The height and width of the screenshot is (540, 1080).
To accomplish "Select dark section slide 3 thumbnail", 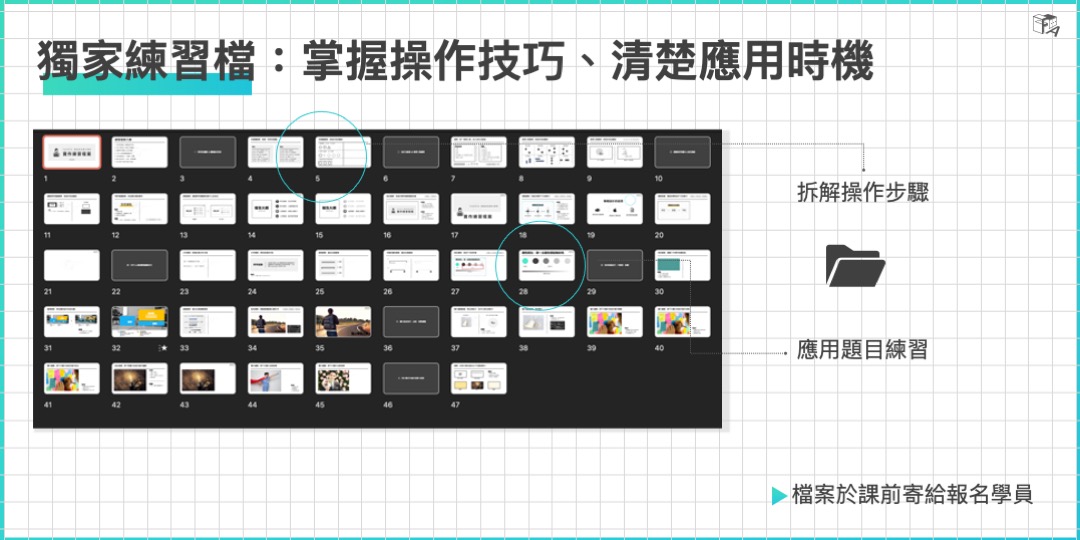I will [x=207, y=152].
